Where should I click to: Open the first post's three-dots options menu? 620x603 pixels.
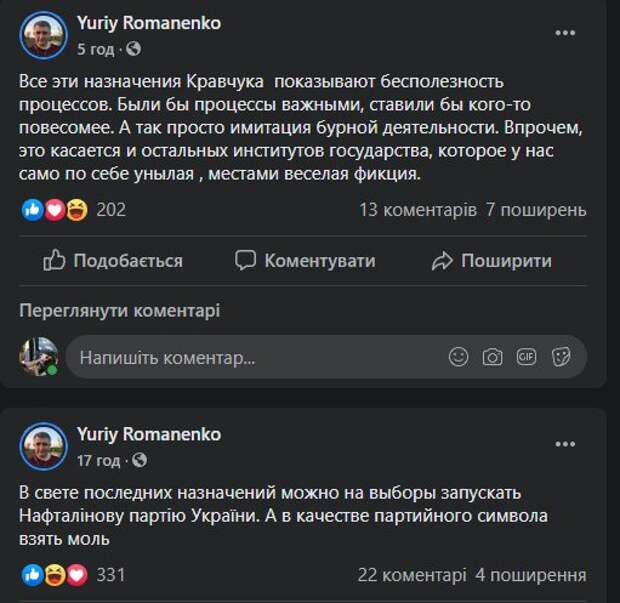(x=566, y=33)
